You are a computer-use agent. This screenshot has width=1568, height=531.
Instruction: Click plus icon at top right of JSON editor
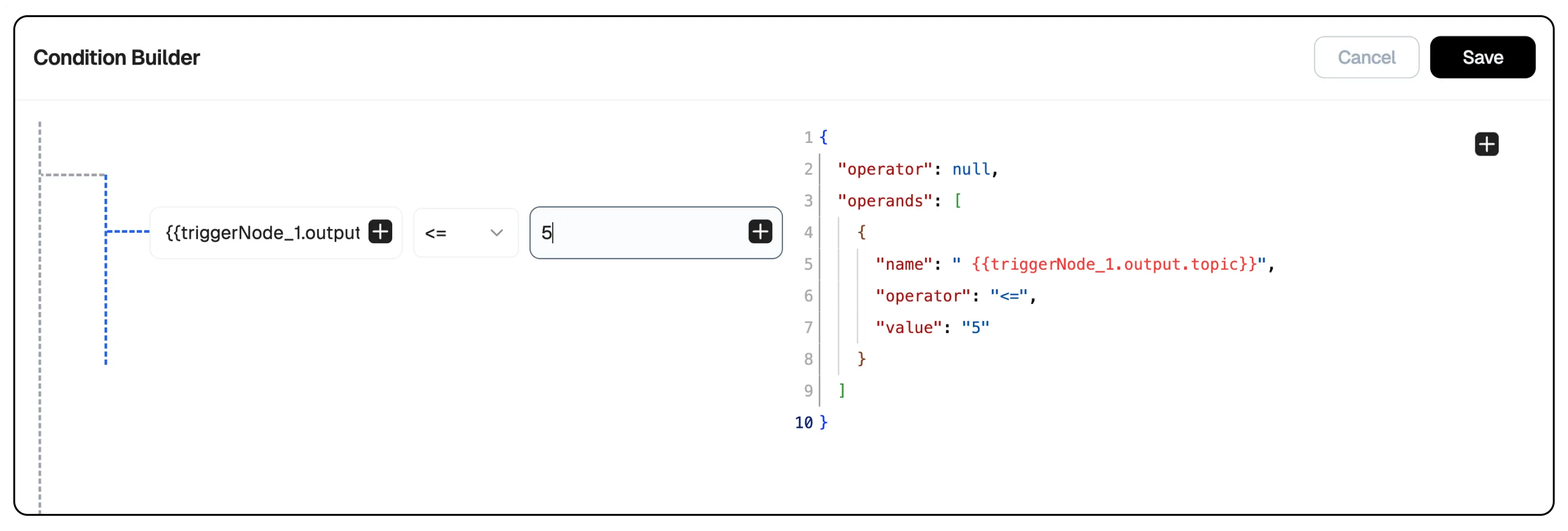click(1486, 144)
